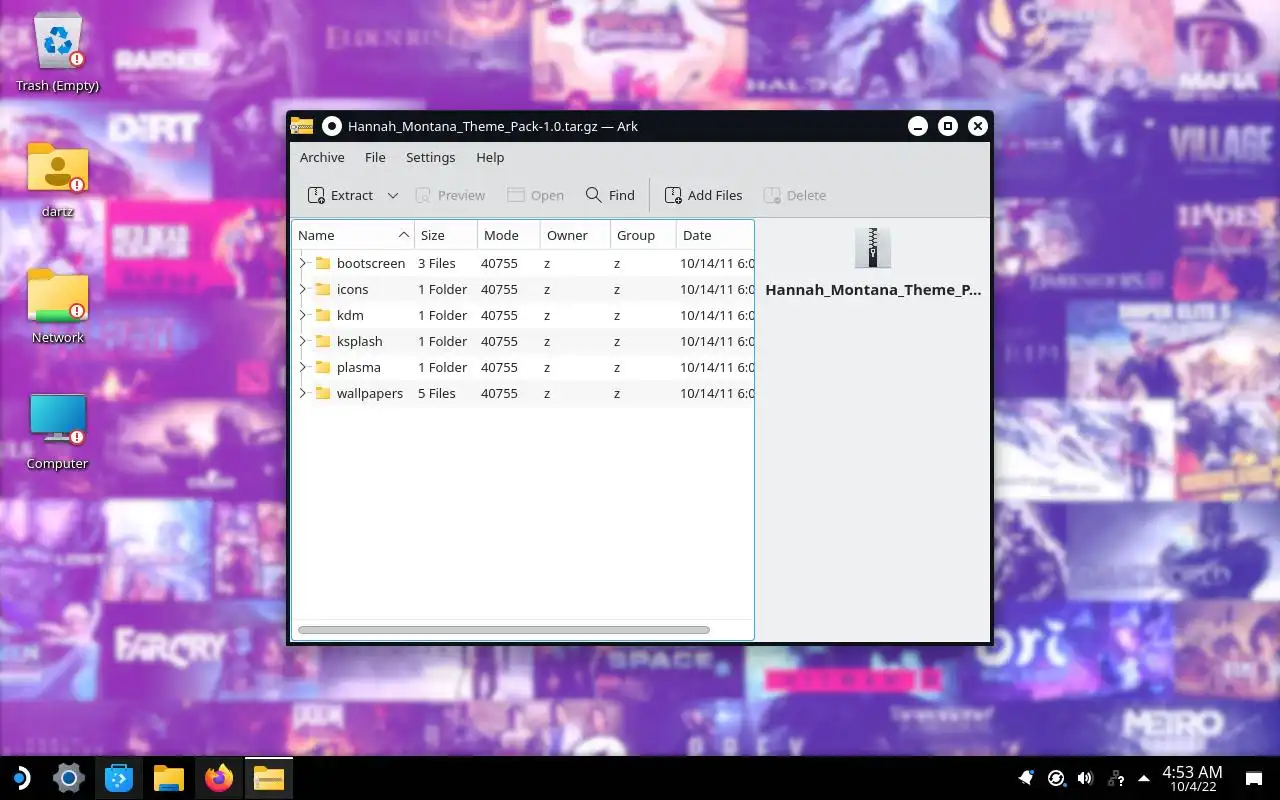Select the plasma folder icon
The width and height of the screenshot is (1280, 800).
tap(322, 367)
